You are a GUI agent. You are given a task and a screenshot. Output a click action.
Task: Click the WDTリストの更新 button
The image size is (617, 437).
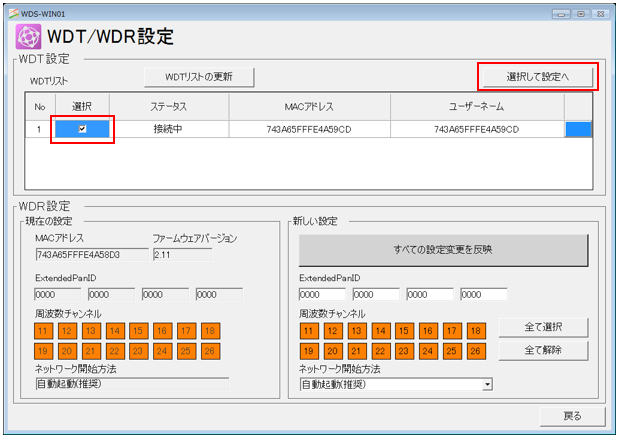point(198,77)
